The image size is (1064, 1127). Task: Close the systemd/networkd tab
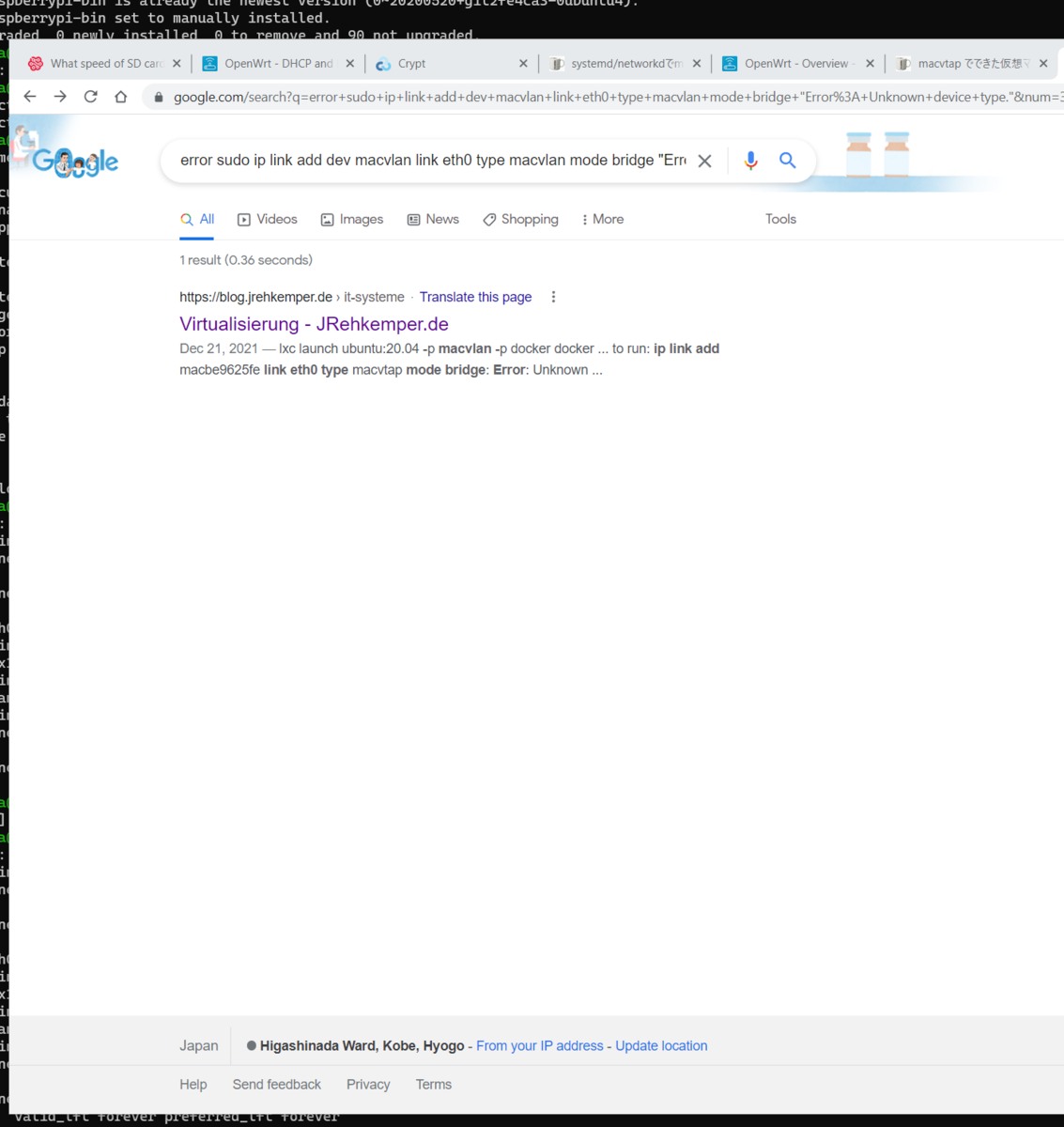697,64
